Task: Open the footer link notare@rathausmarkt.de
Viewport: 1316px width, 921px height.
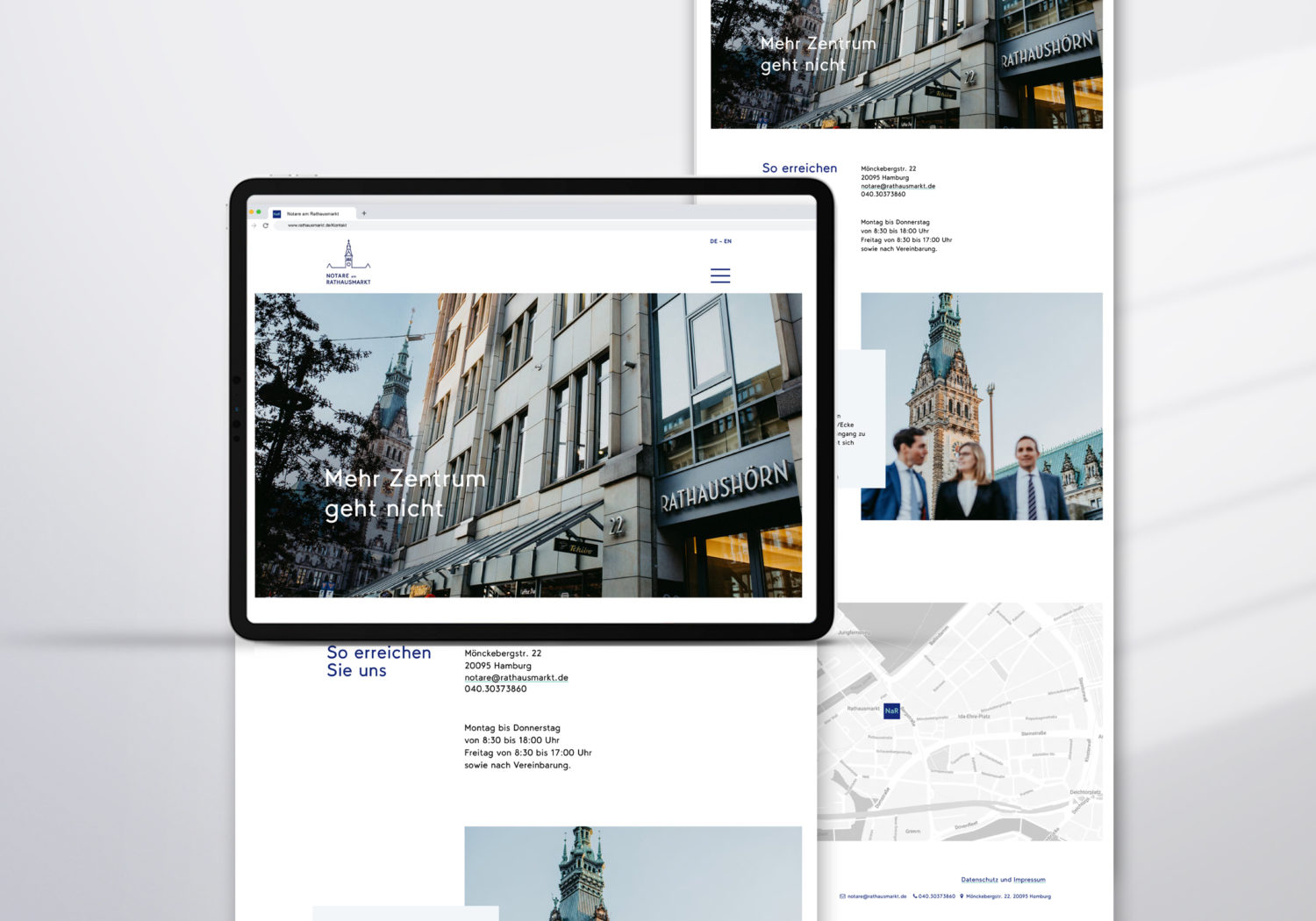Action: click(x=876, y=896)
